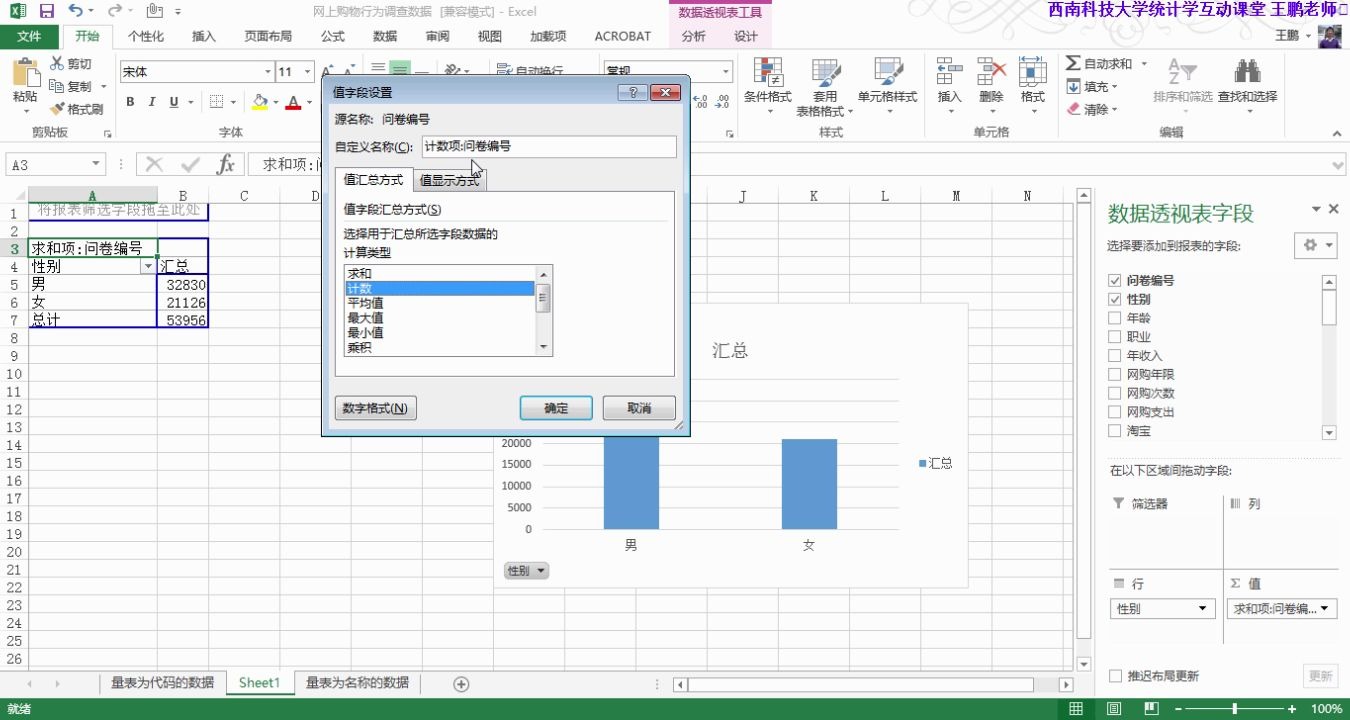Image resolution: width=1350 pixels, height=720 pixels.
Task: Click the 数字格式(N) button
Action: point(375,407)
